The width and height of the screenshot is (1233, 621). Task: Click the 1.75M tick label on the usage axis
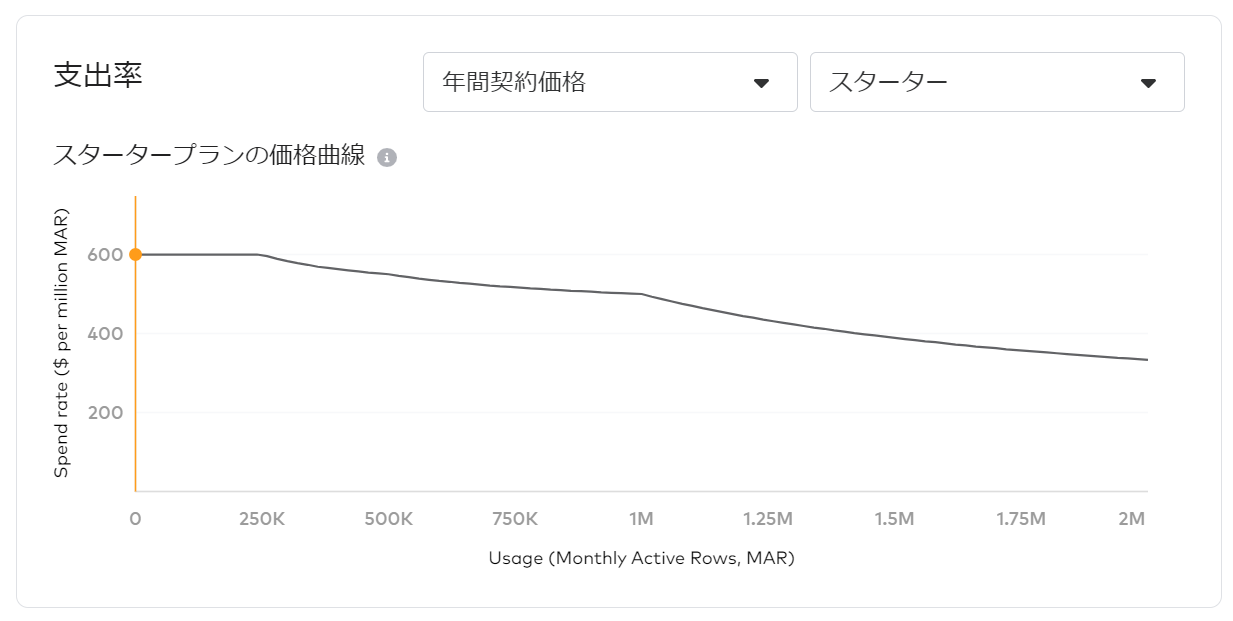click(1020, 519)
